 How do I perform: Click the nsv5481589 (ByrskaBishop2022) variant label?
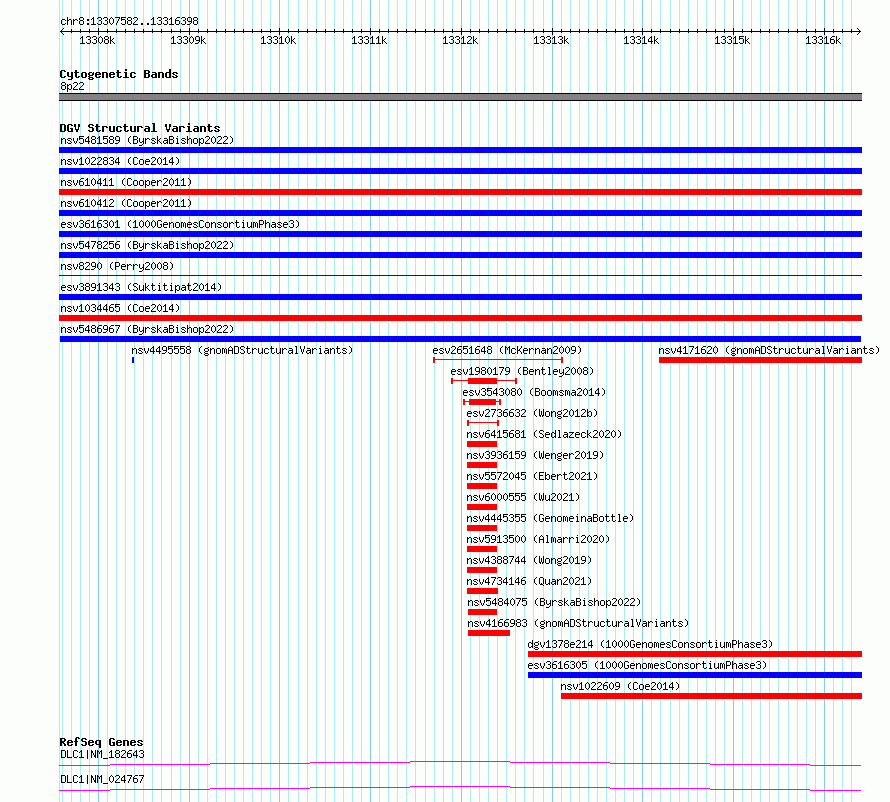click(x=147, y=140)
